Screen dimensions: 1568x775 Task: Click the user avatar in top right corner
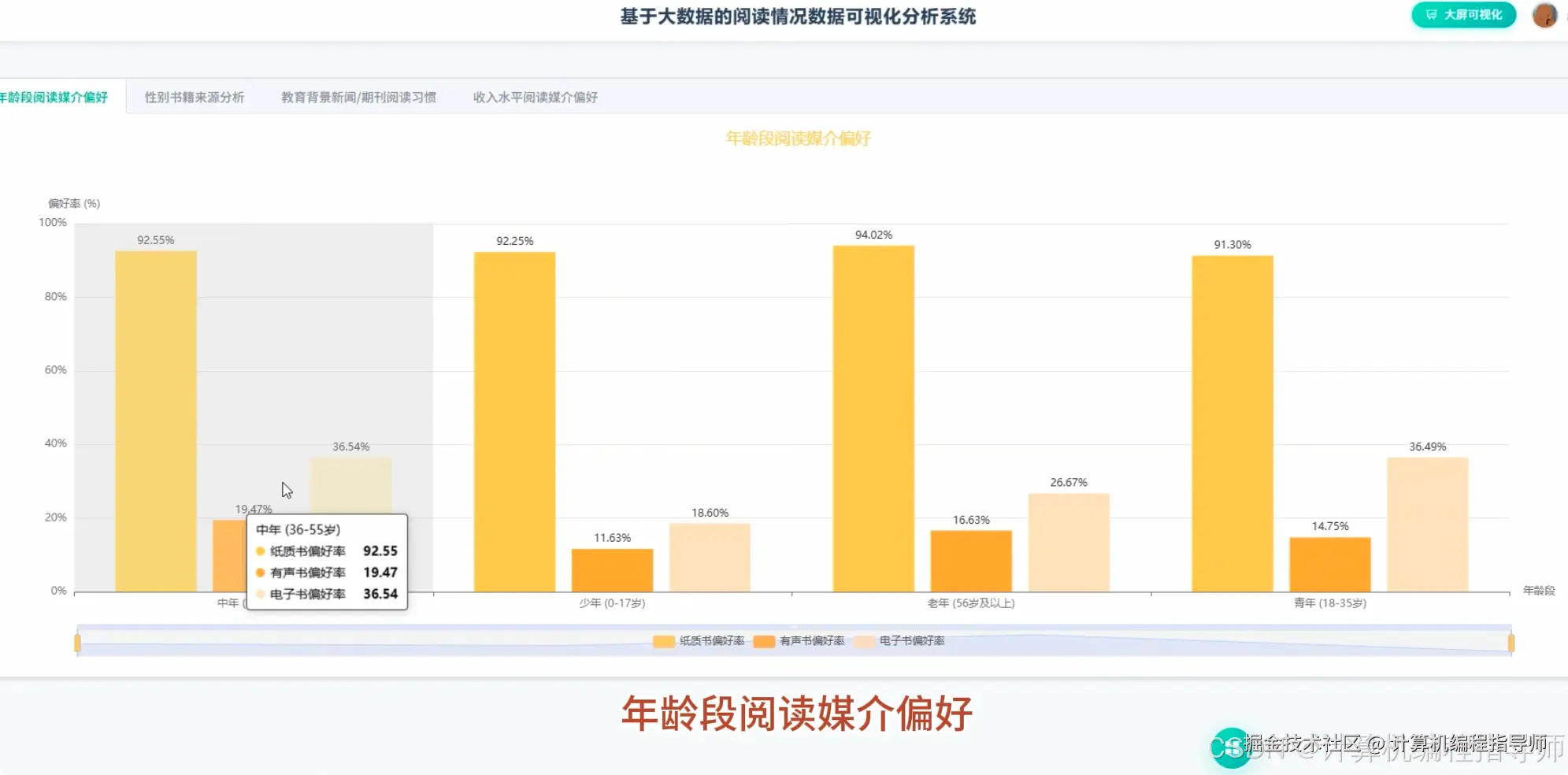click(1545, 15)
